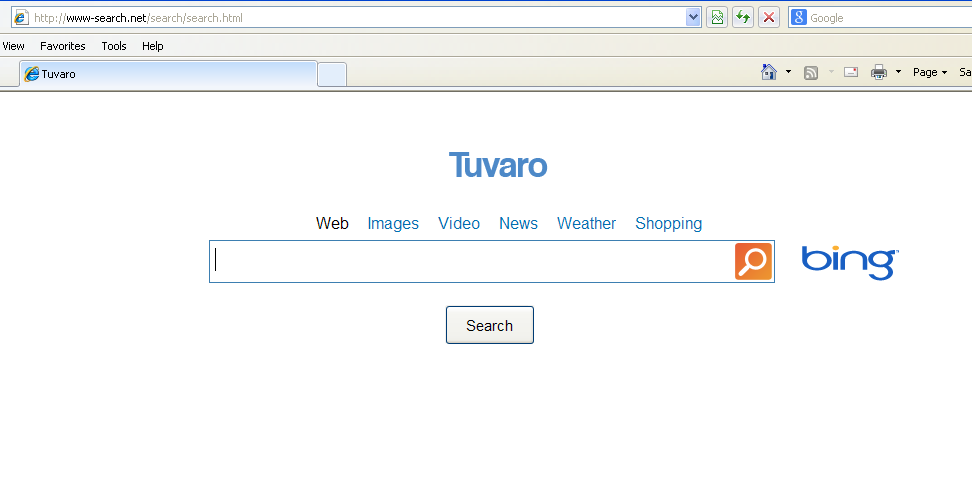Image resolution: width=972 pixels, height=481 pixels.
Task: Open the Page dropdown menu
Action: pos(930,73)
